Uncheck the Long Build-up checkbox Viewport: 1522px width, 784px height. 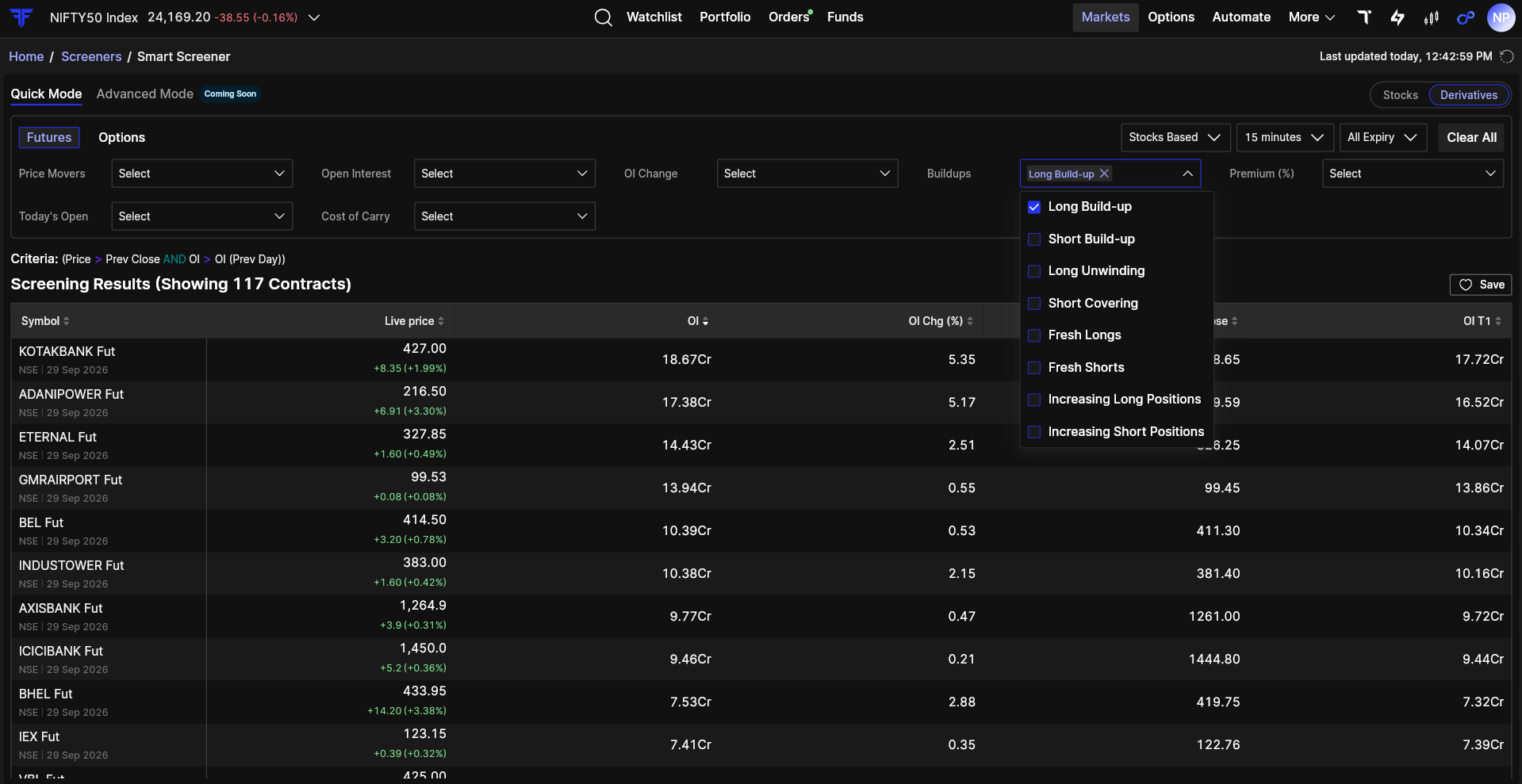tap(1034, 207)
